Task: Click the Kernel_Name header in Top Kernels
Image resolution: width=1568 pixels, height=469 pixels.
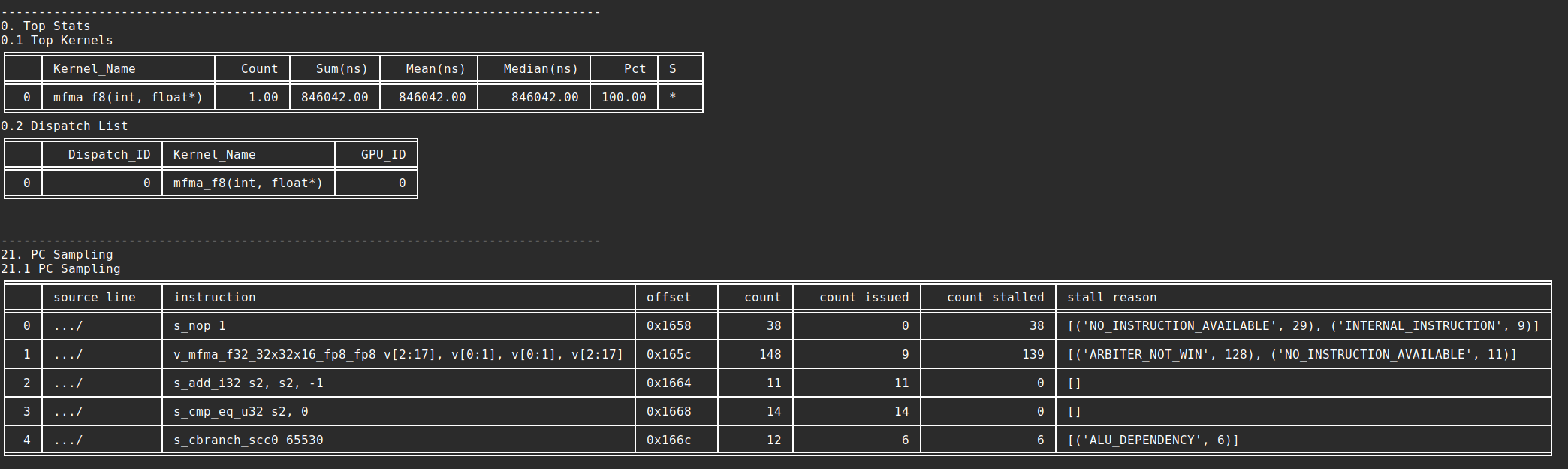Action: (94, 68)
